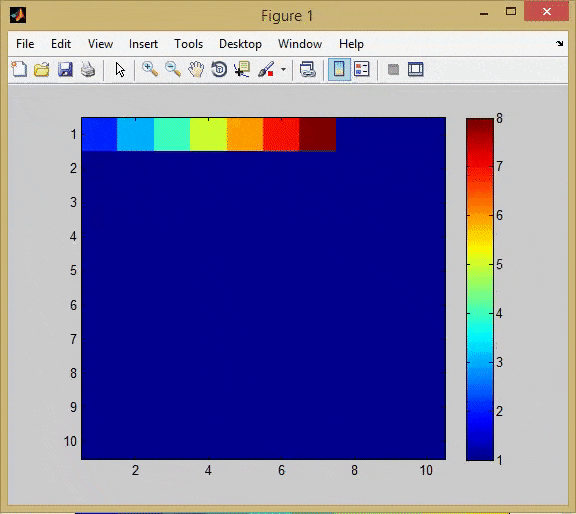Image resolution: width=576 pixels, height=514 pixels.
Task: Click the x-axis label 6
Action: (x=281, y=470)
